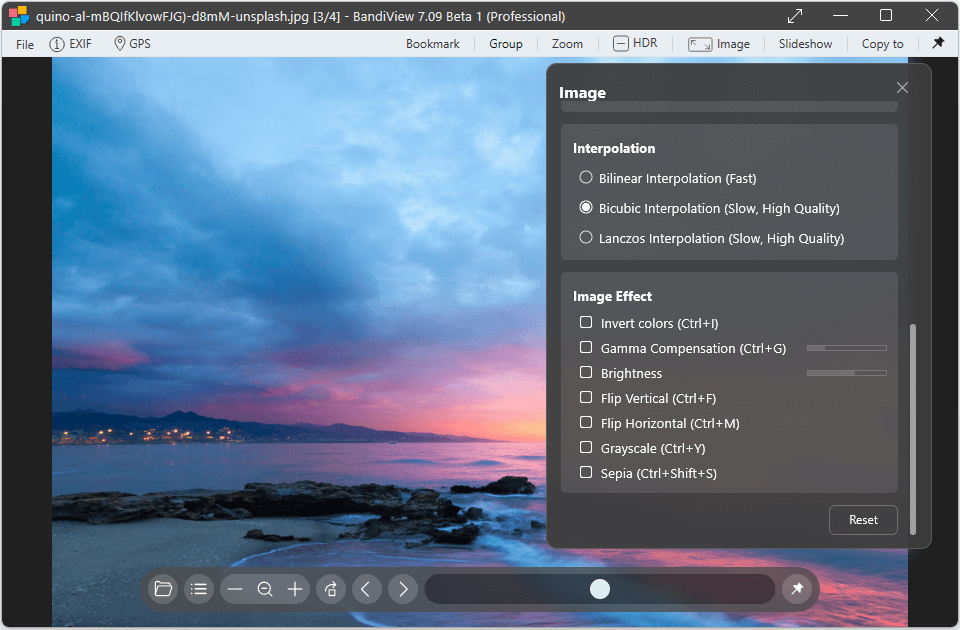Click the open folder icon in bottom toolbar
Viewport: 960px width, 630px height.
click(x=163, y=589)
